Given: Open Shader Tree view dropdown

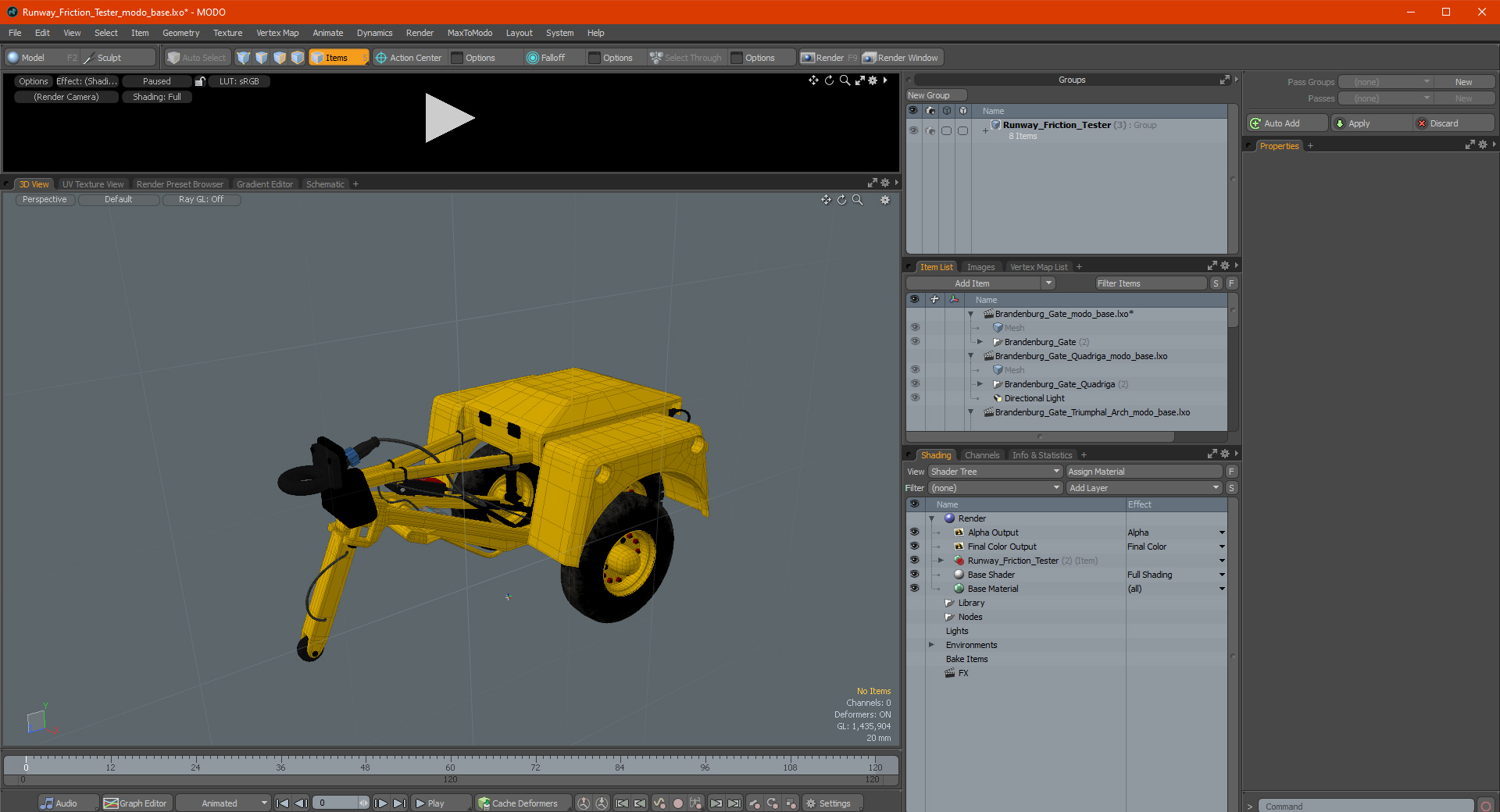Looking at the screenshot, I should pos(995,472).
